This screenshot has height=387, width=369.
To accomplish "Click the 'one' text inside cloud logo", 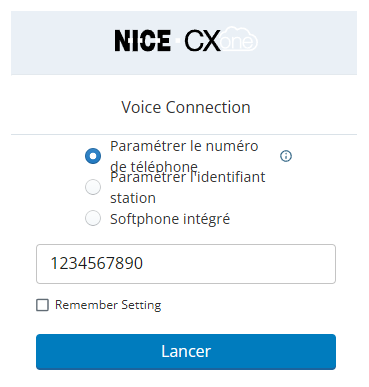I will 238,42.
